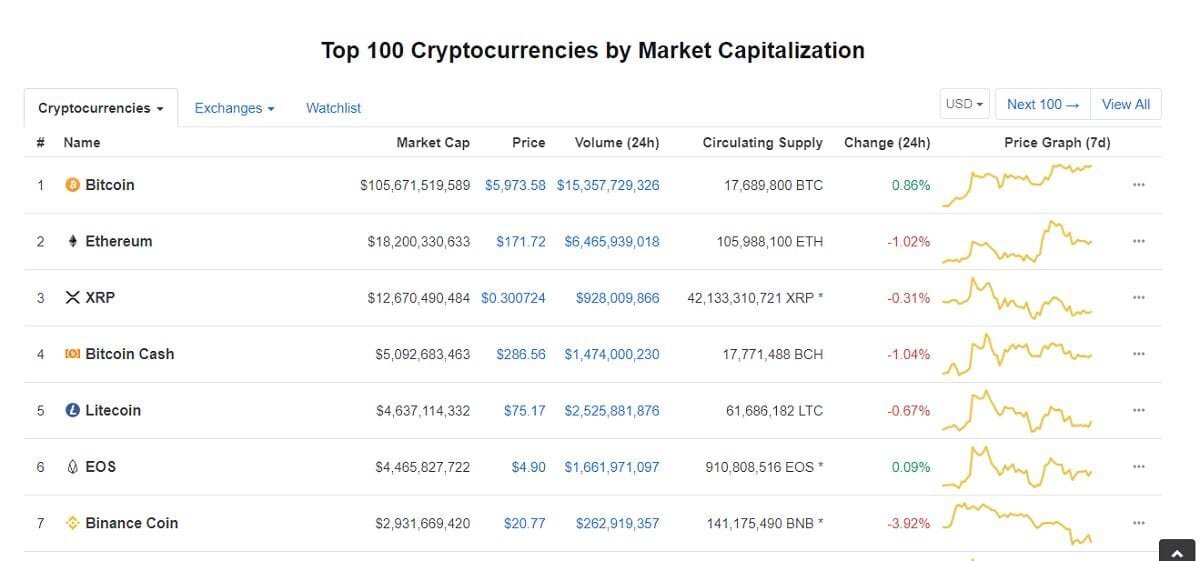This screenshot has width=1200, height=561.
Task: Click the View All button
Action: click(x=1126, y=104)
